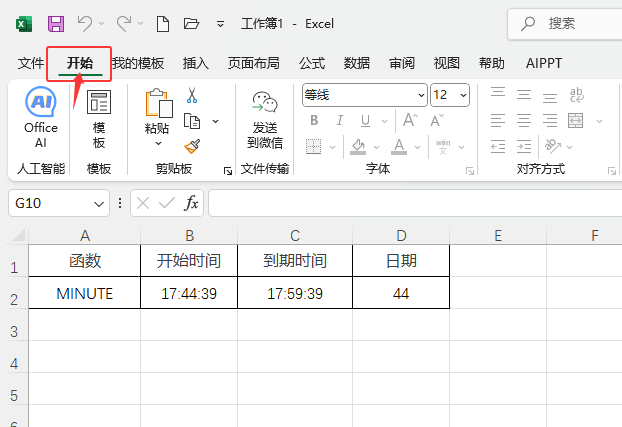Open the AIPPT tab
This screenshot has width=622, height=427.
(544, 63)
